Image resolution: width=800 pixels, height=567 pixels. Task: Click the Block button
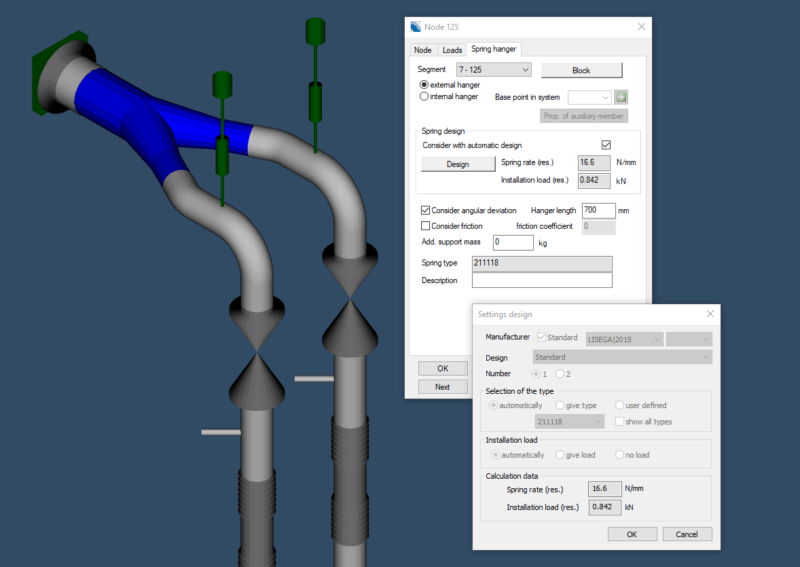581,70
